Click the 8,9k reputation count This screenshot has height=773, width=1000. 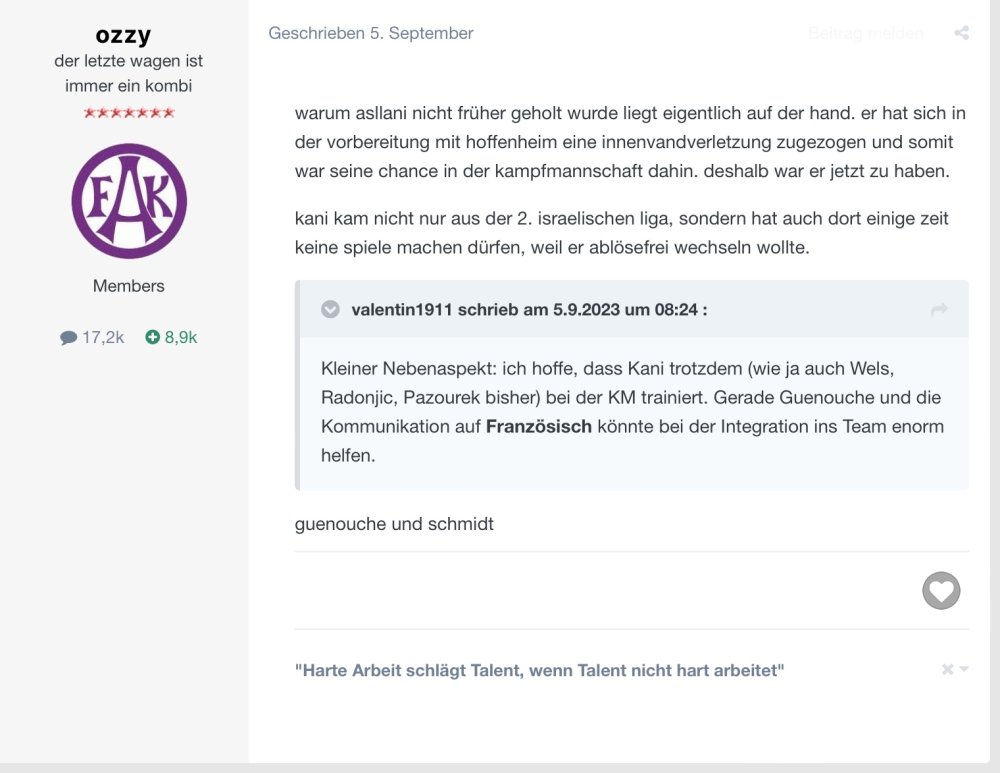(181, 338)
